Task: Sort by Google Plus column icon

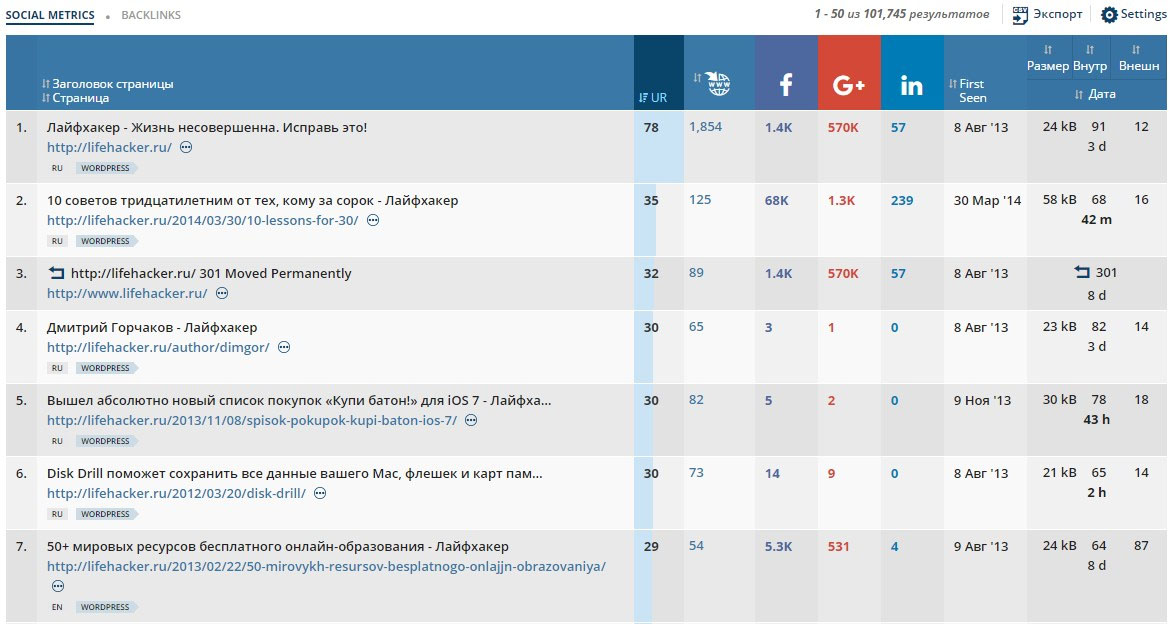Action: coord(849,85)
